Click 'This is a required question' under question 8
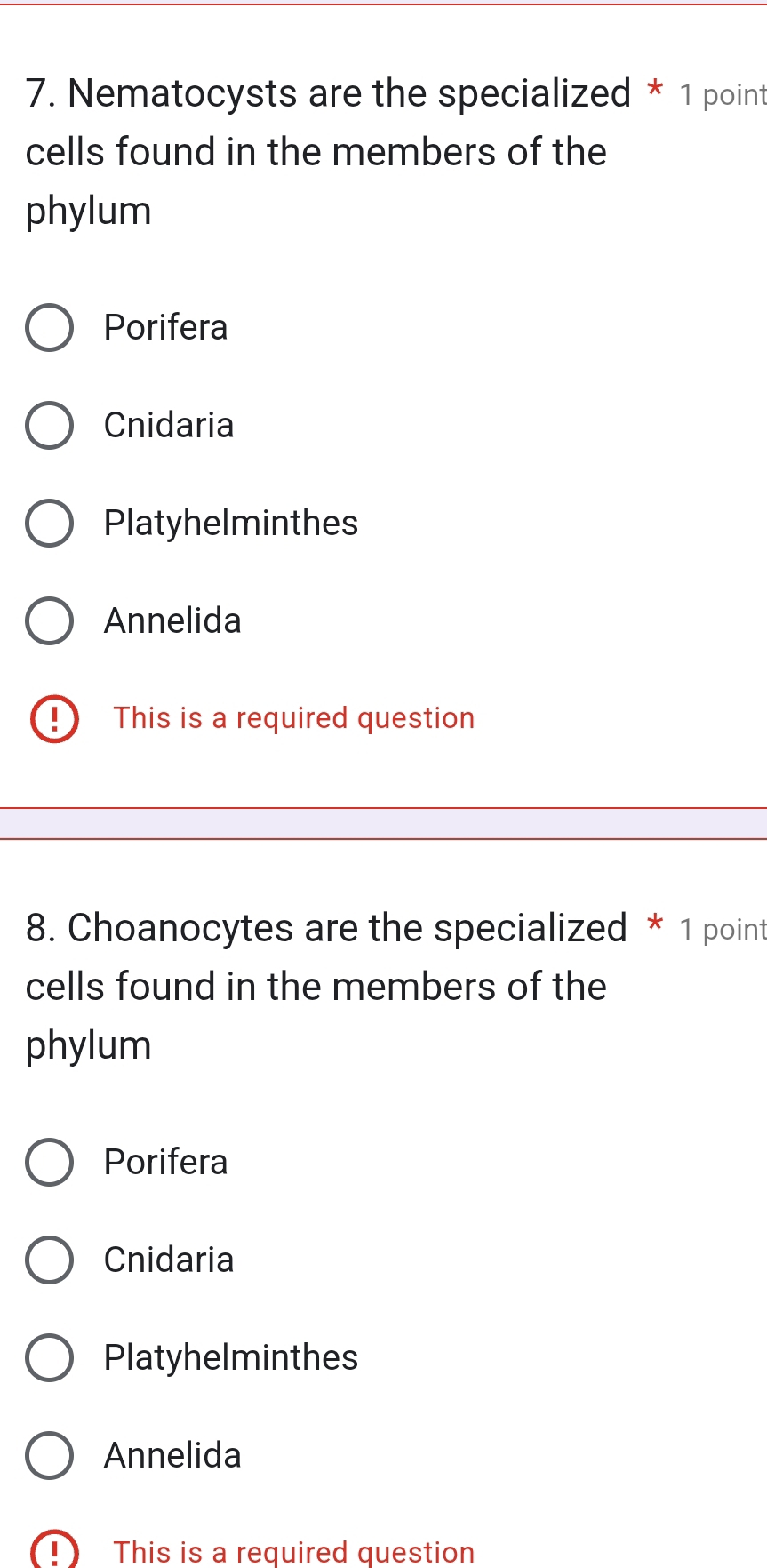The image size is (767, 1568). point(294,1552)
